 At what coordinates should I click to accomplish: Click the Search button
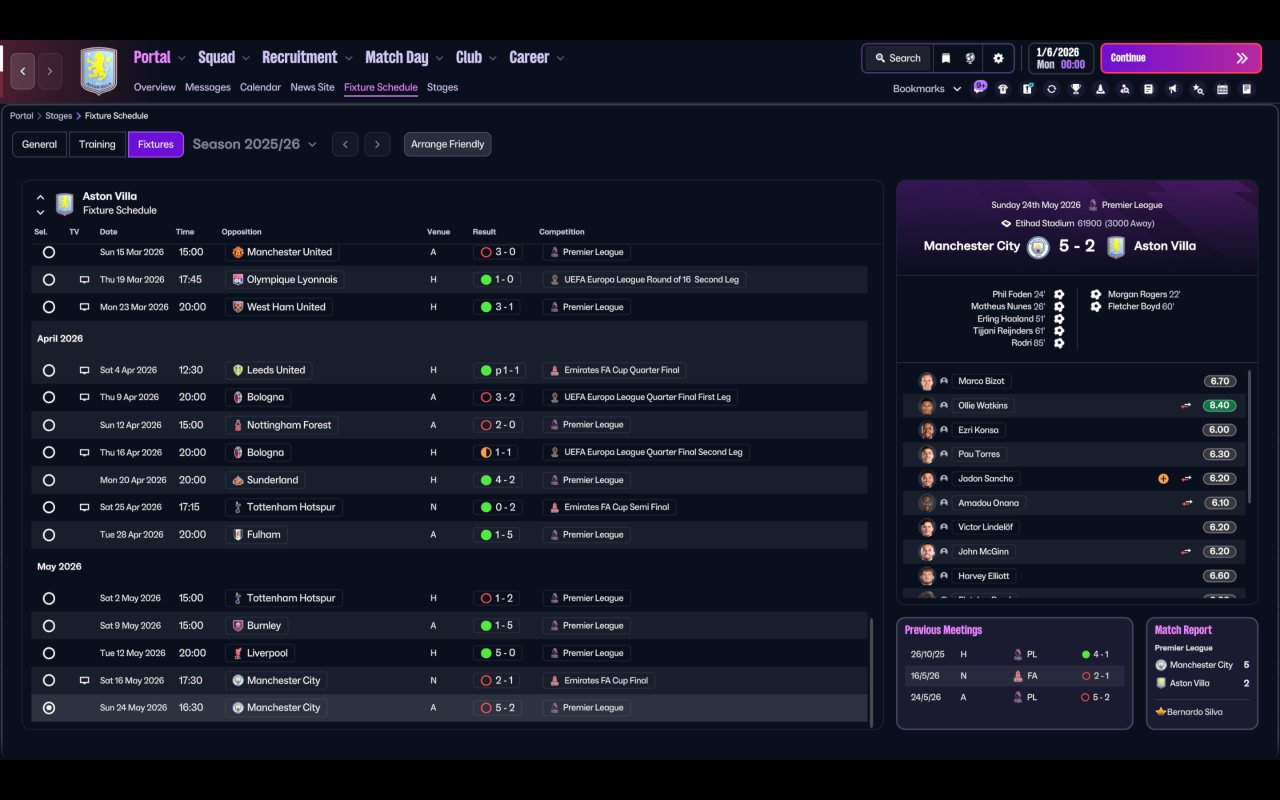(x=897, y=58)
